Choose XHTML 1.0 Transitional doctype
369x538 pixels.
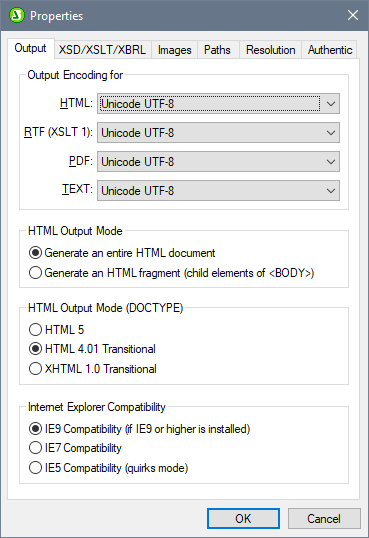coord(93,369)
